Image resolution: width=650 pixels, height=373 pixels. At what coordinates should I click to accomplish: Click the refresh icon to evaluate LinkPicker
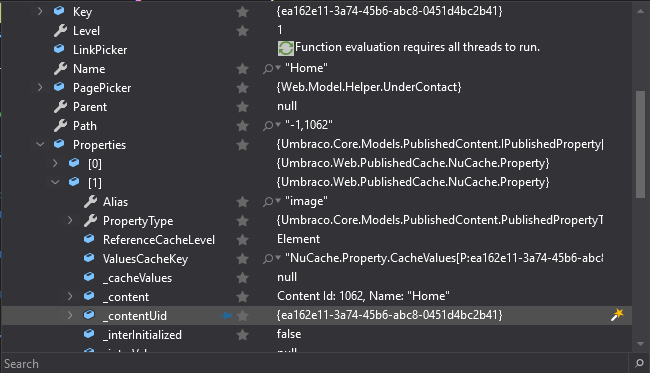(x=286, y=48)
